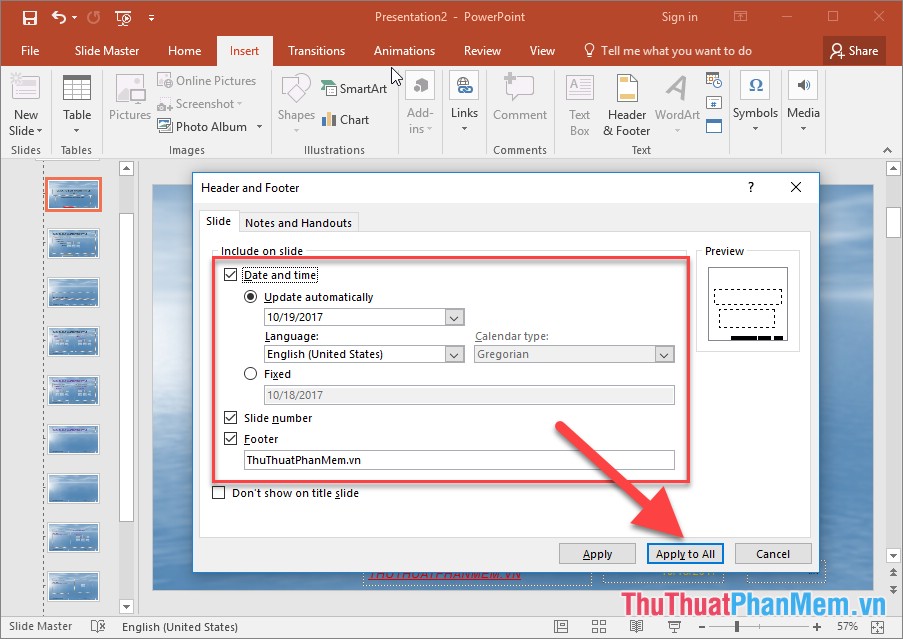The height and width of the screenshot is (639, 903).
Task: Open the Transitions ribbon tab
Action: tap(316, 50)
